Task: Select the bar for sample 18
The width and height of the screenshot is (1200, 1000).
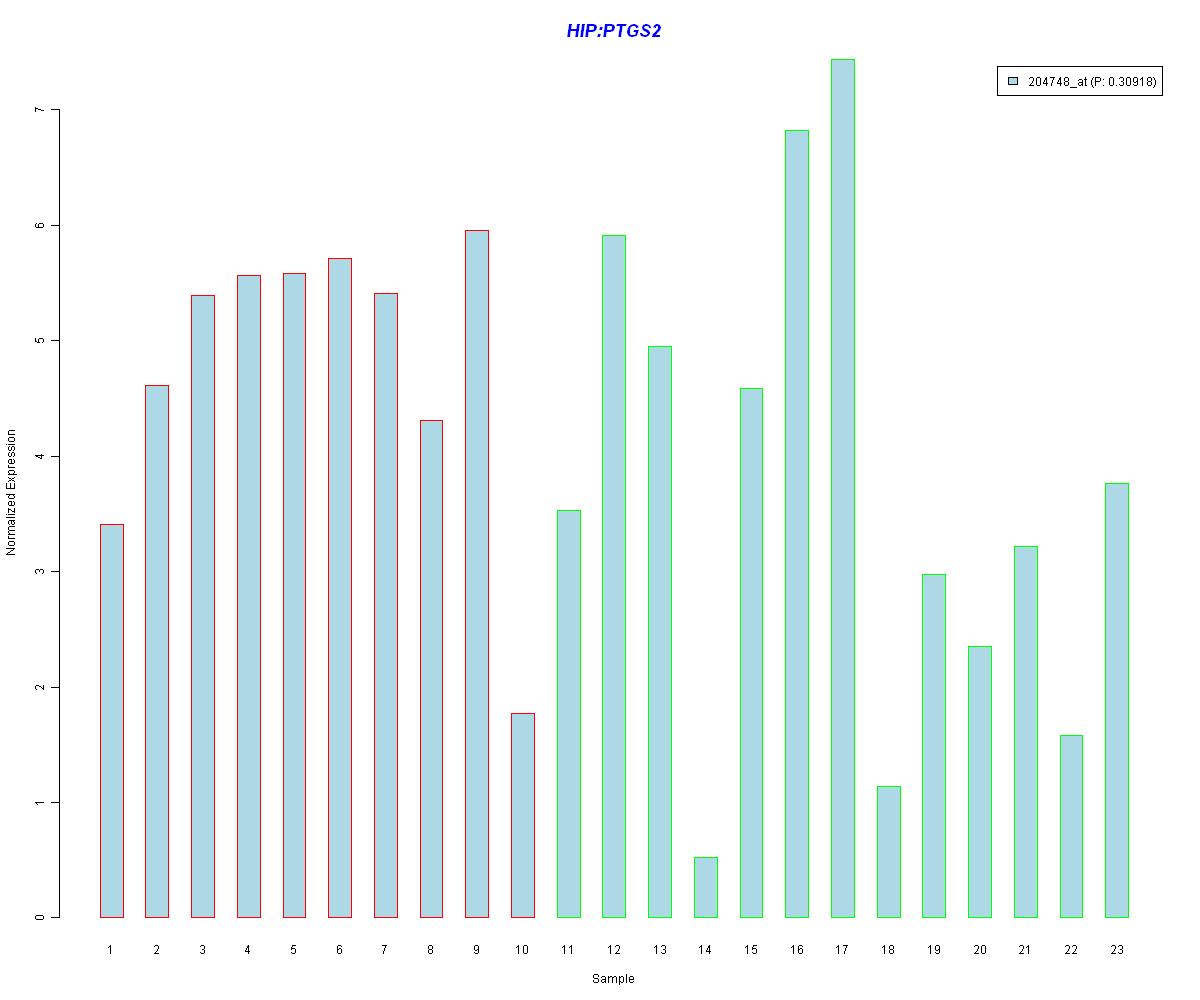Action: 888,851
